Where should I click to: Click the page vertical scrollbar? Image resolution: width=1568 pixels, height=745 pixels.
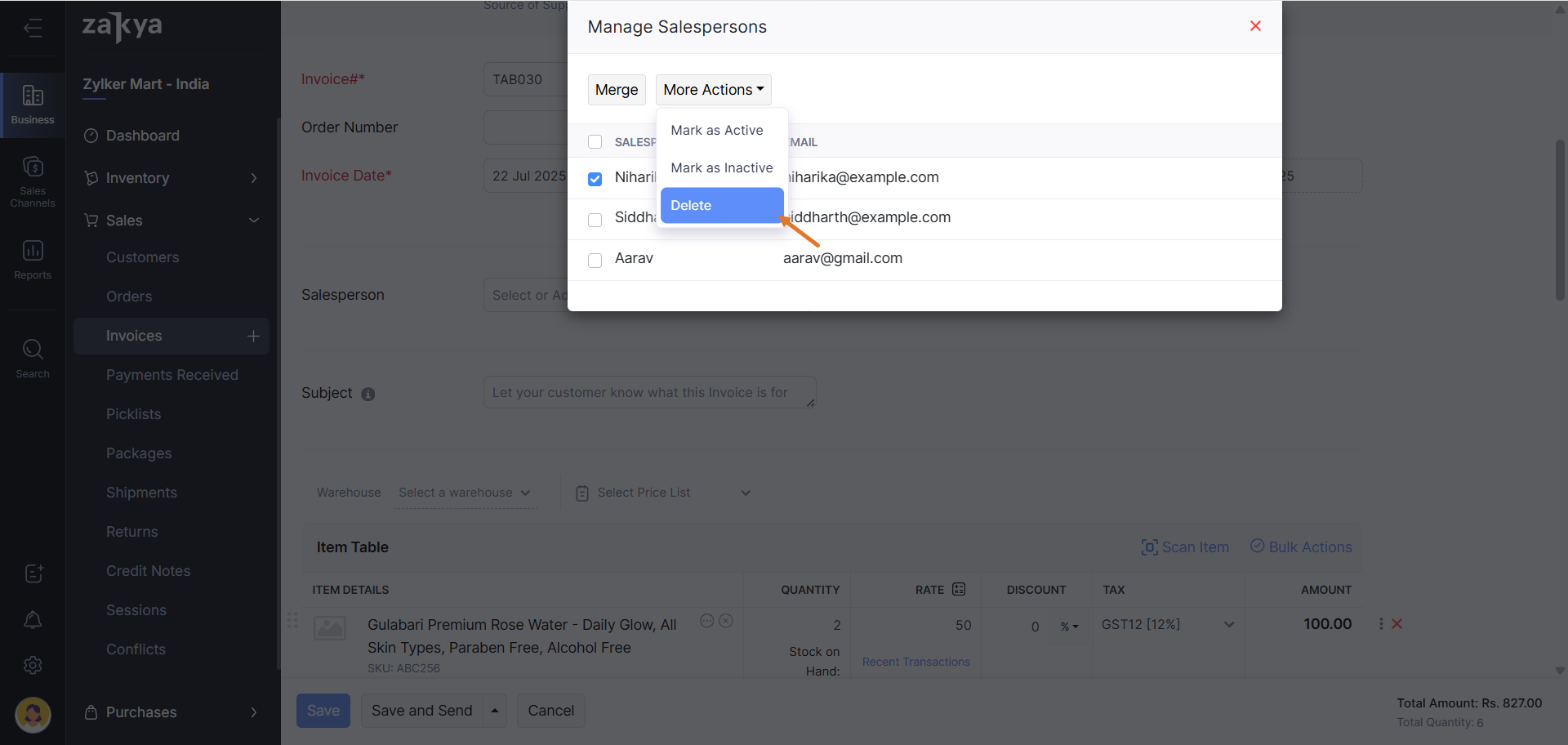point(1560,221)
